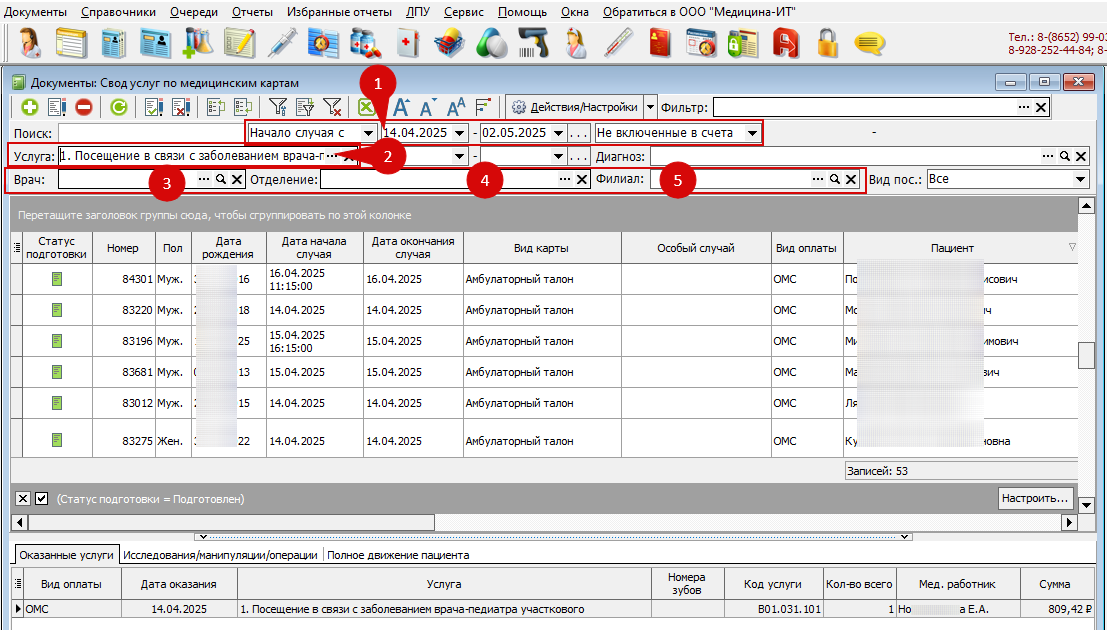Click the 'Действия/Настройки' button
This screenshot has width=1107, height=630.
click(x=574, y=107)
